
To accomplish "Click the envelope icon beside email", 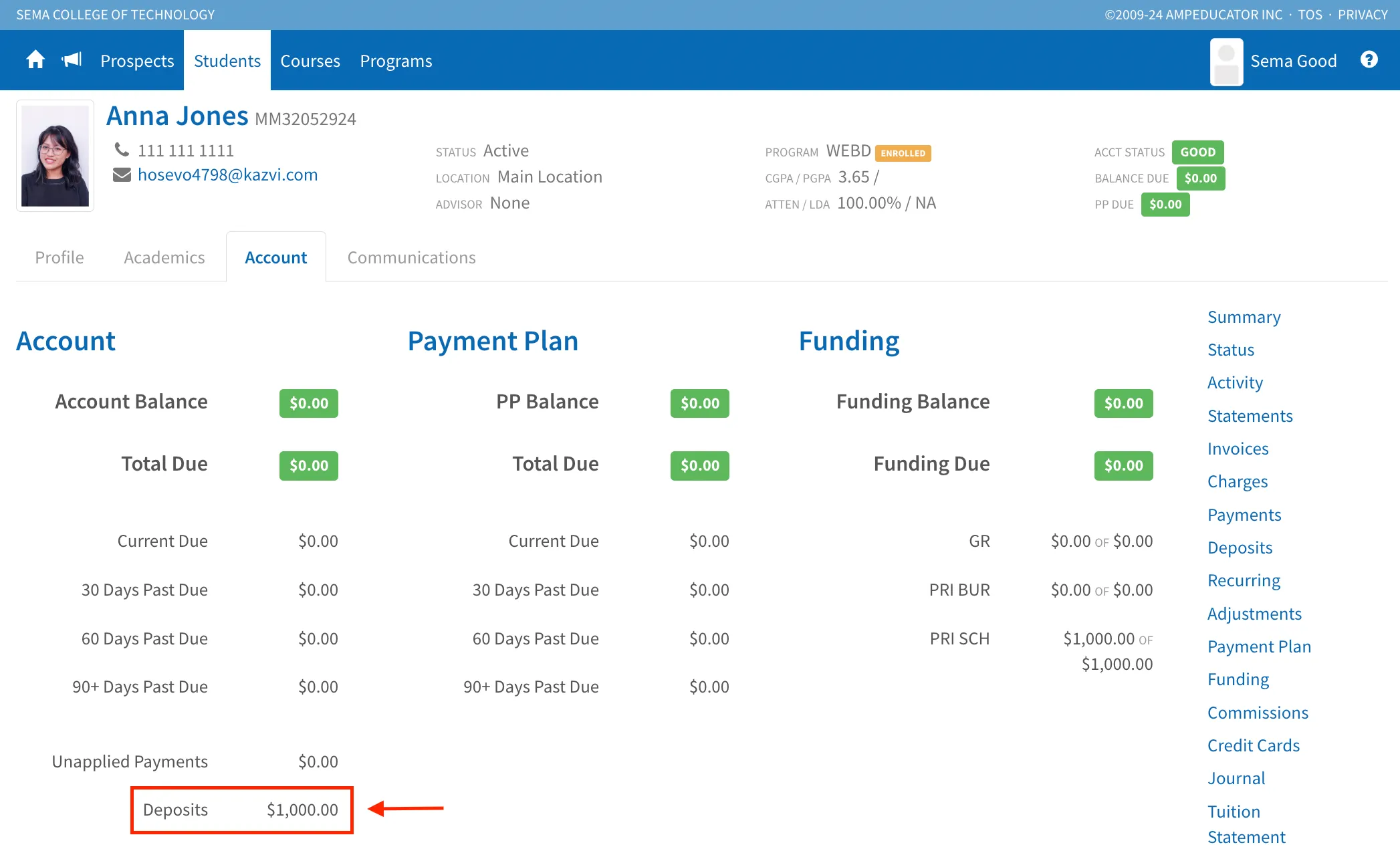I will (x=122, y=175).
